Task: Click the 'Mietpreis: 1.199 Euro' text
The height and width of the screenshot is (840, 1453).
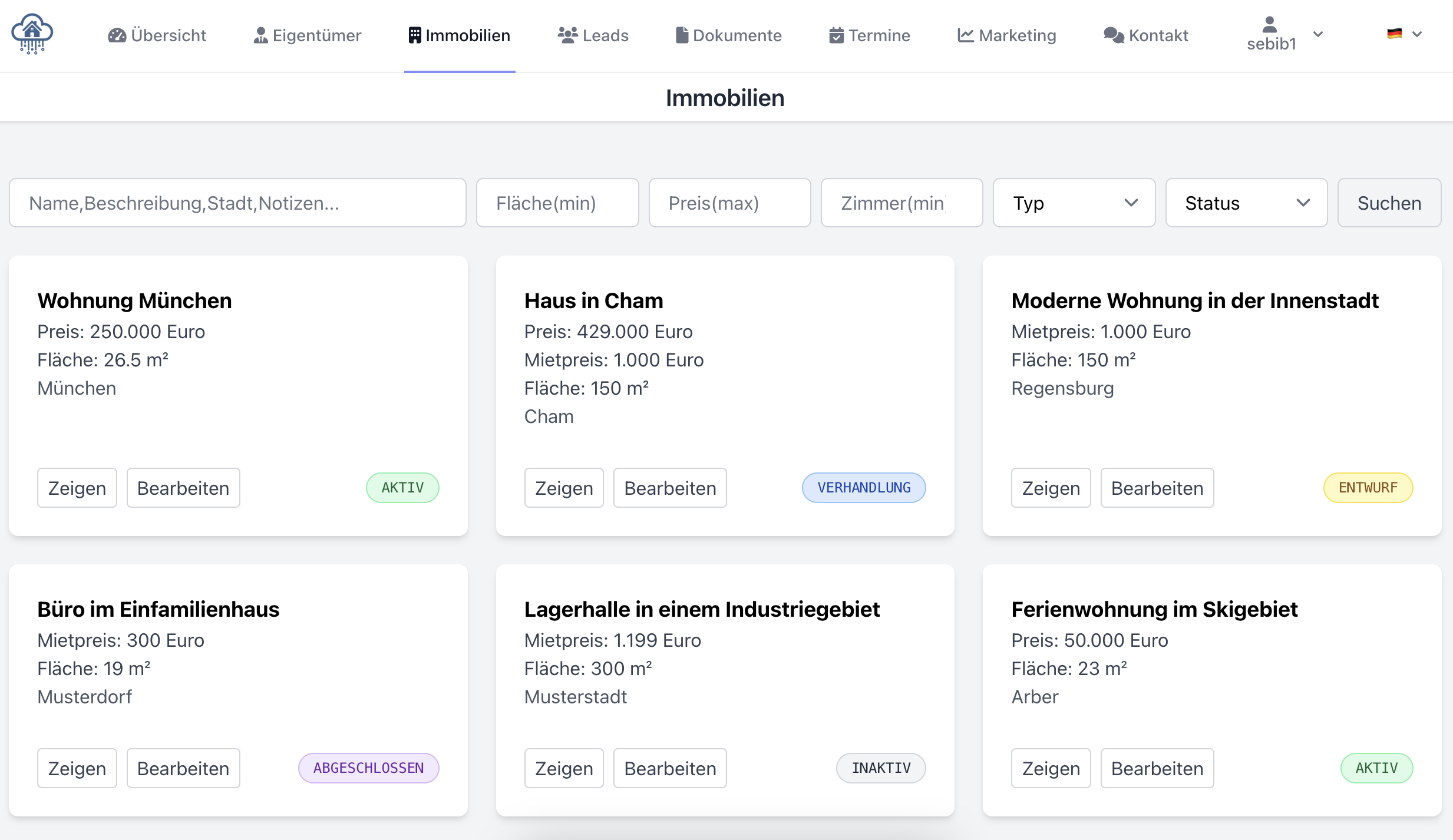Action: (x=612, y=640)
